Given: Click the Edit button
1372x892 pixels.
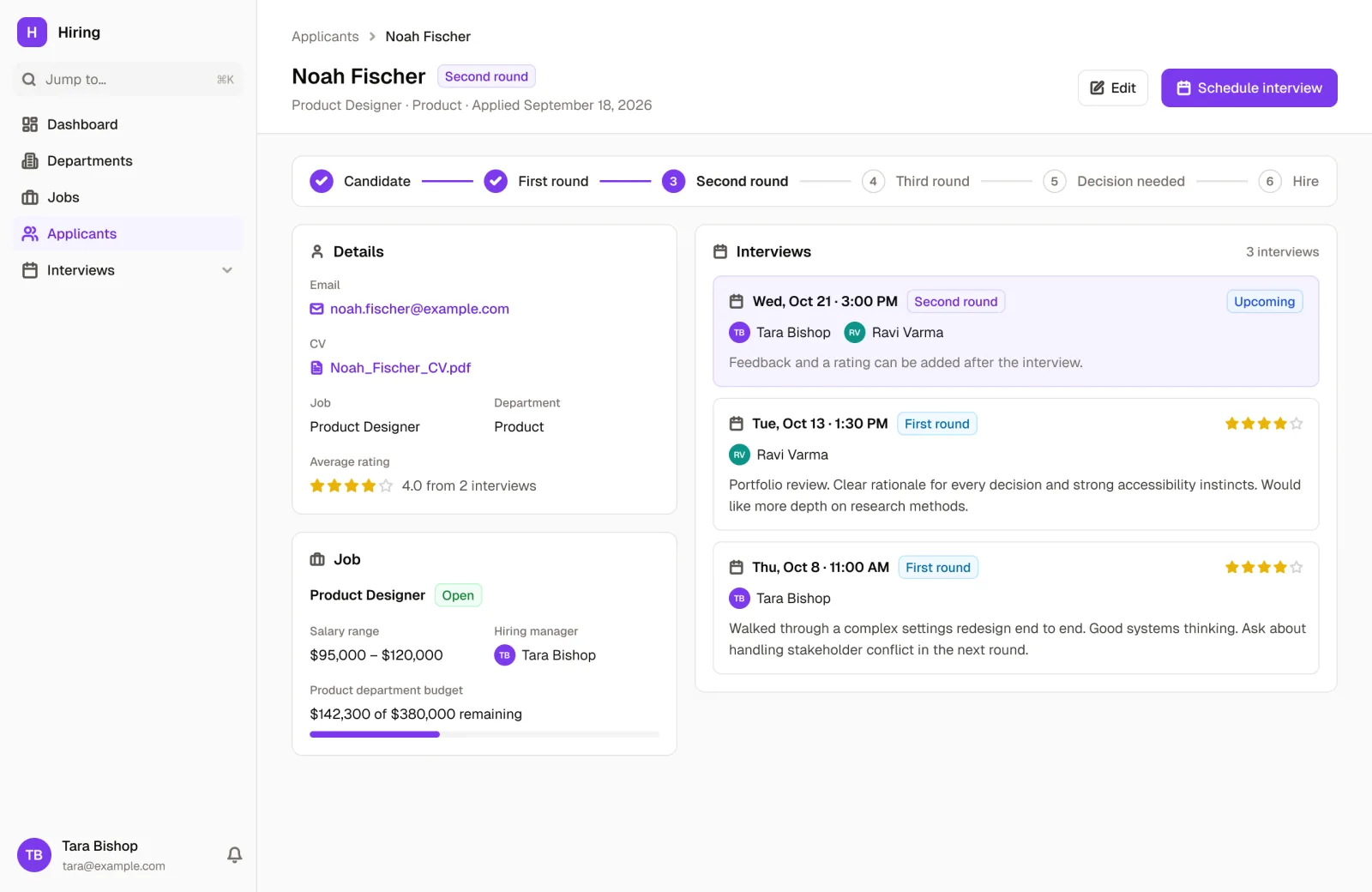Looking at the screenshot, I should point(1112,88).
